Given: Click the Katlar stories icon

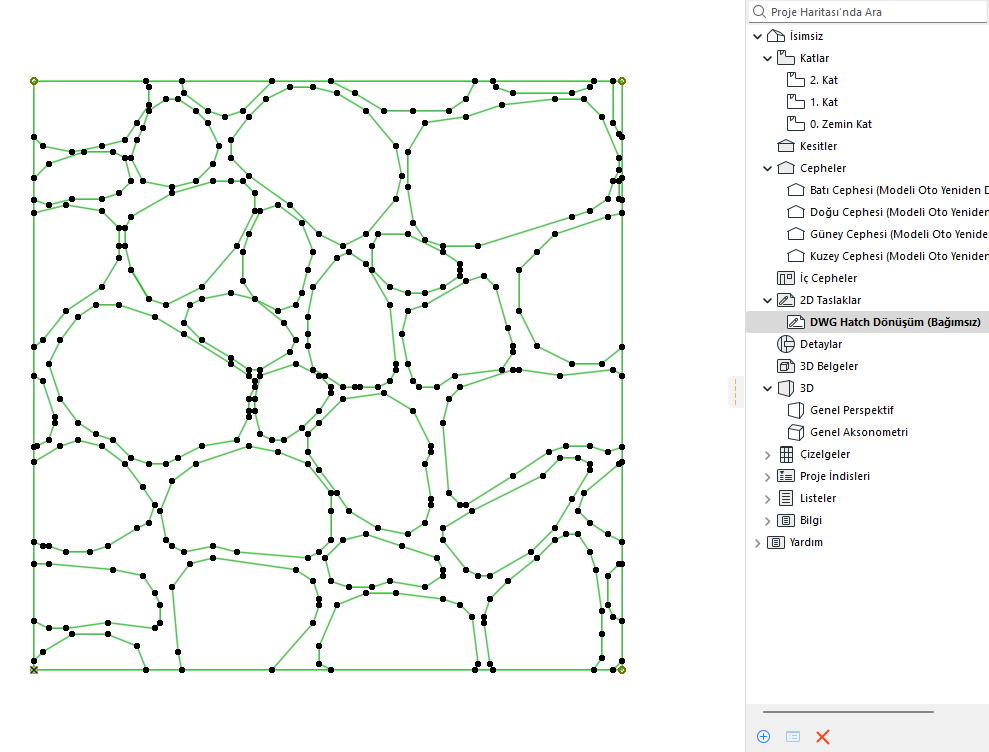Looking at the screenshot, I should 785,58.
